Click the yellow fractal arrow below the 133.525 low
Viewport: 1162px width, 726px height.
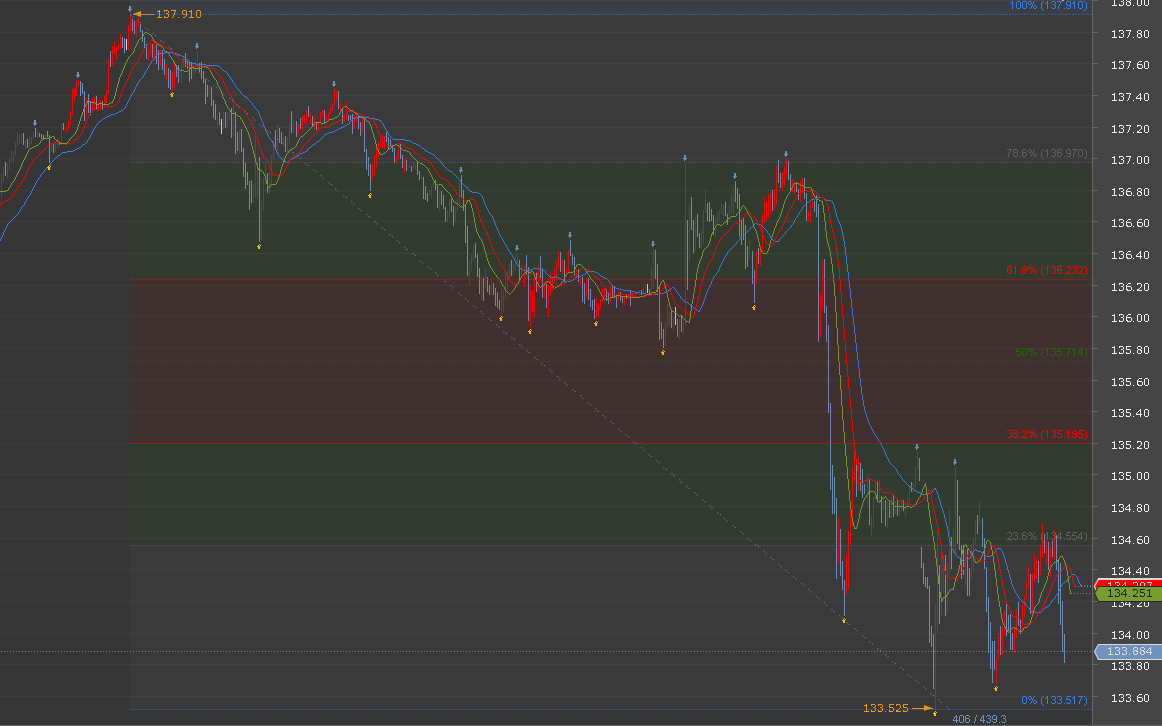[934, 714]
